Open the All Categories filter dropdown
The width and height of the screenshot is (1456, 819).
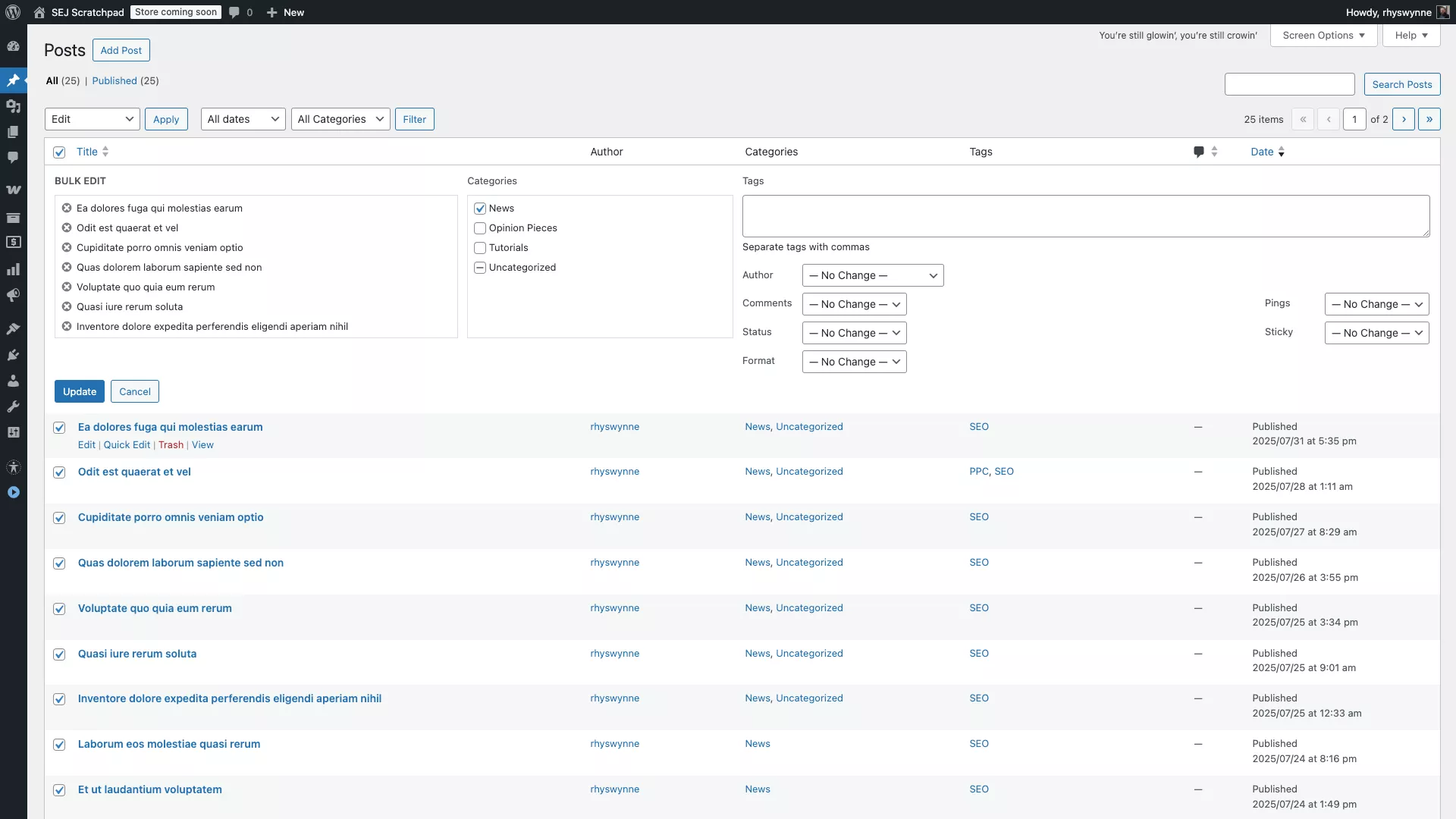340,119
